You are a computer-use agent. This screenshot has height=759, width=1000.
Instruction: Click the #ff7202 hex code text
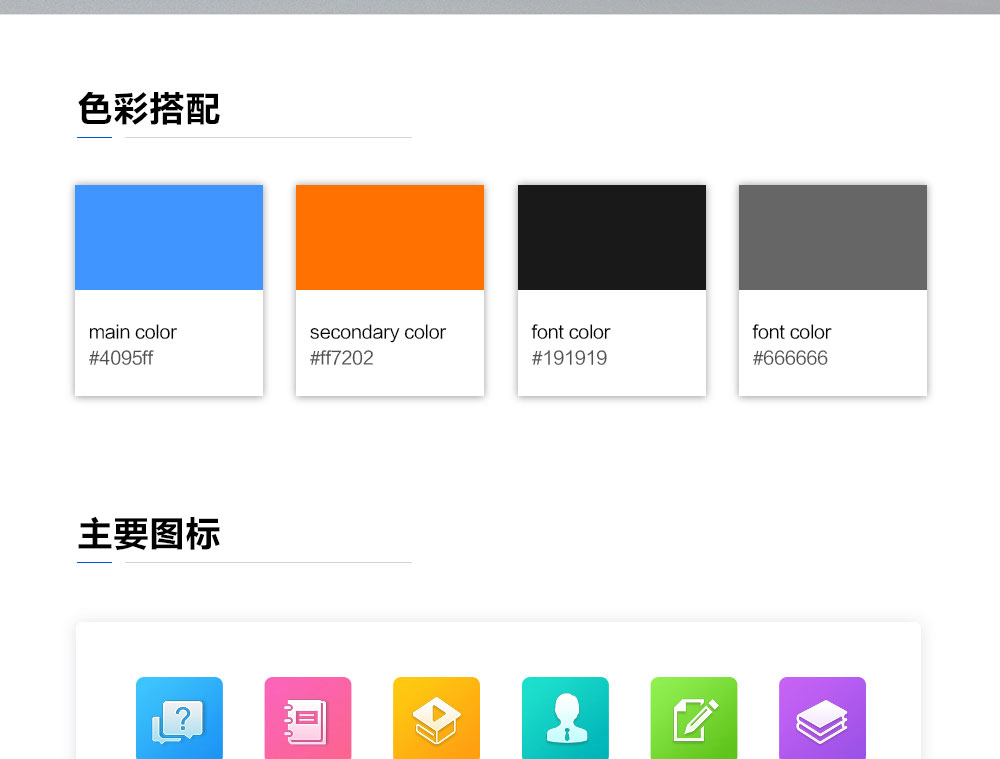(342, 358)
